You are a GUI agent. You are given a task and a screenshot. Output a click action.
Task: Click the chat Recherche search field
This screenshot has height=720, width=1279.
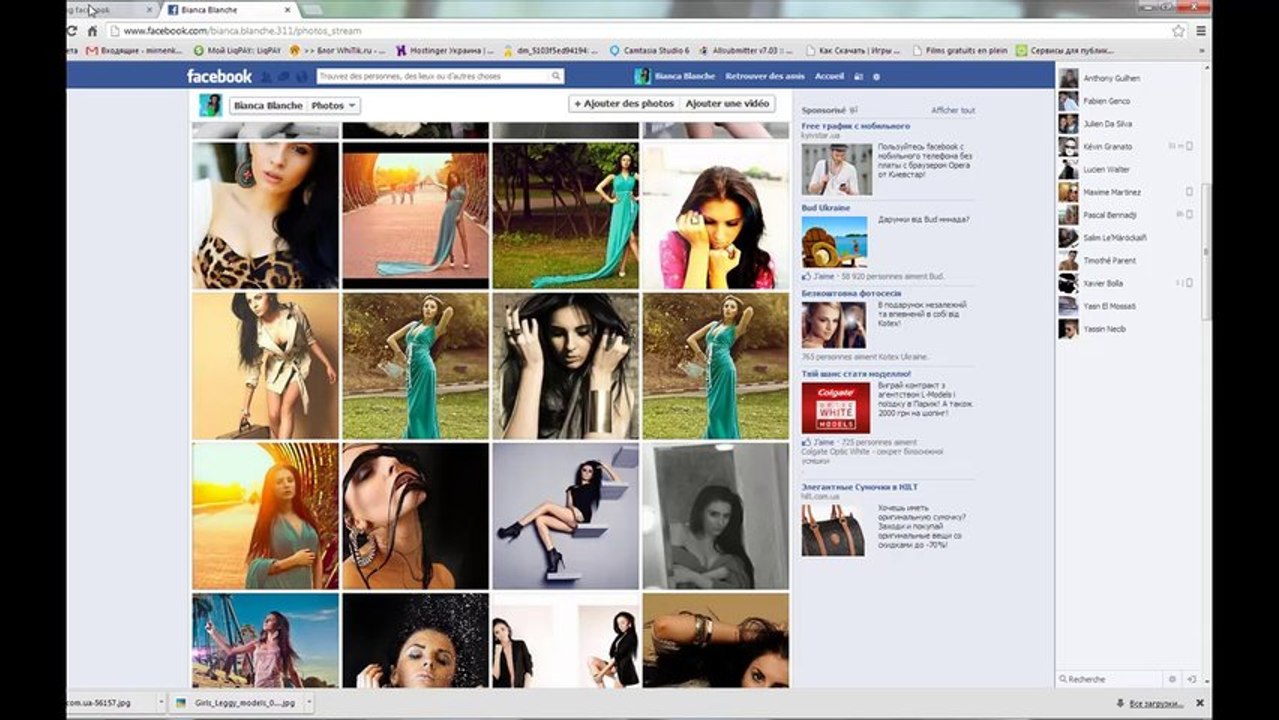click(x=1110, y=679)
